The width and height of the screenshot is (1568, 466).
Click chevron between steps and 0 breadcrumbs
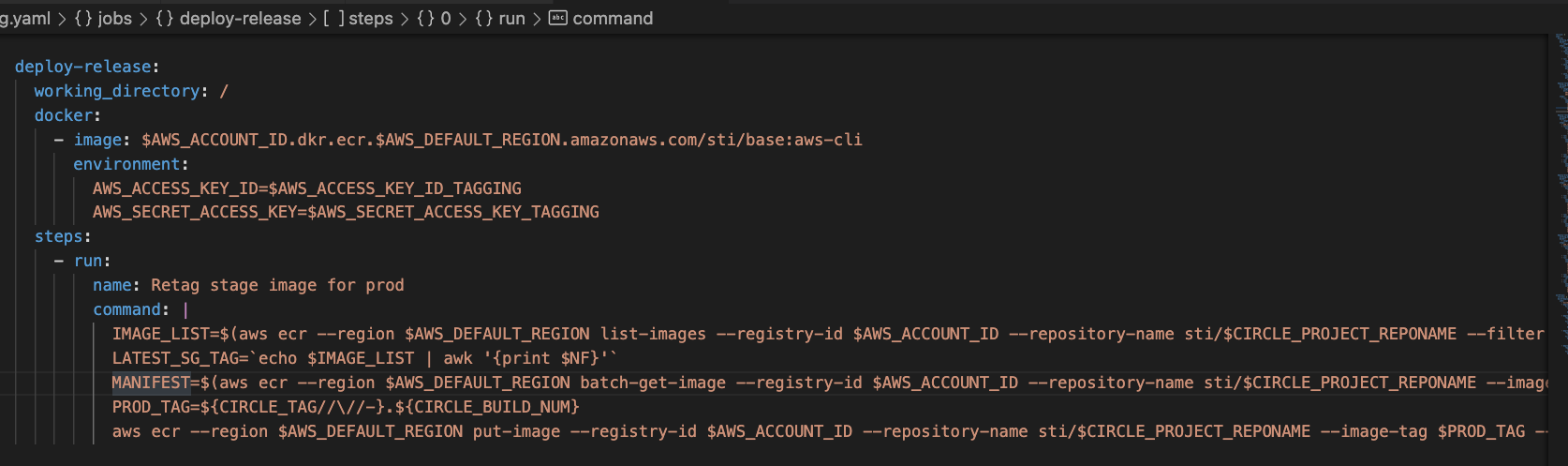[405, 18]
